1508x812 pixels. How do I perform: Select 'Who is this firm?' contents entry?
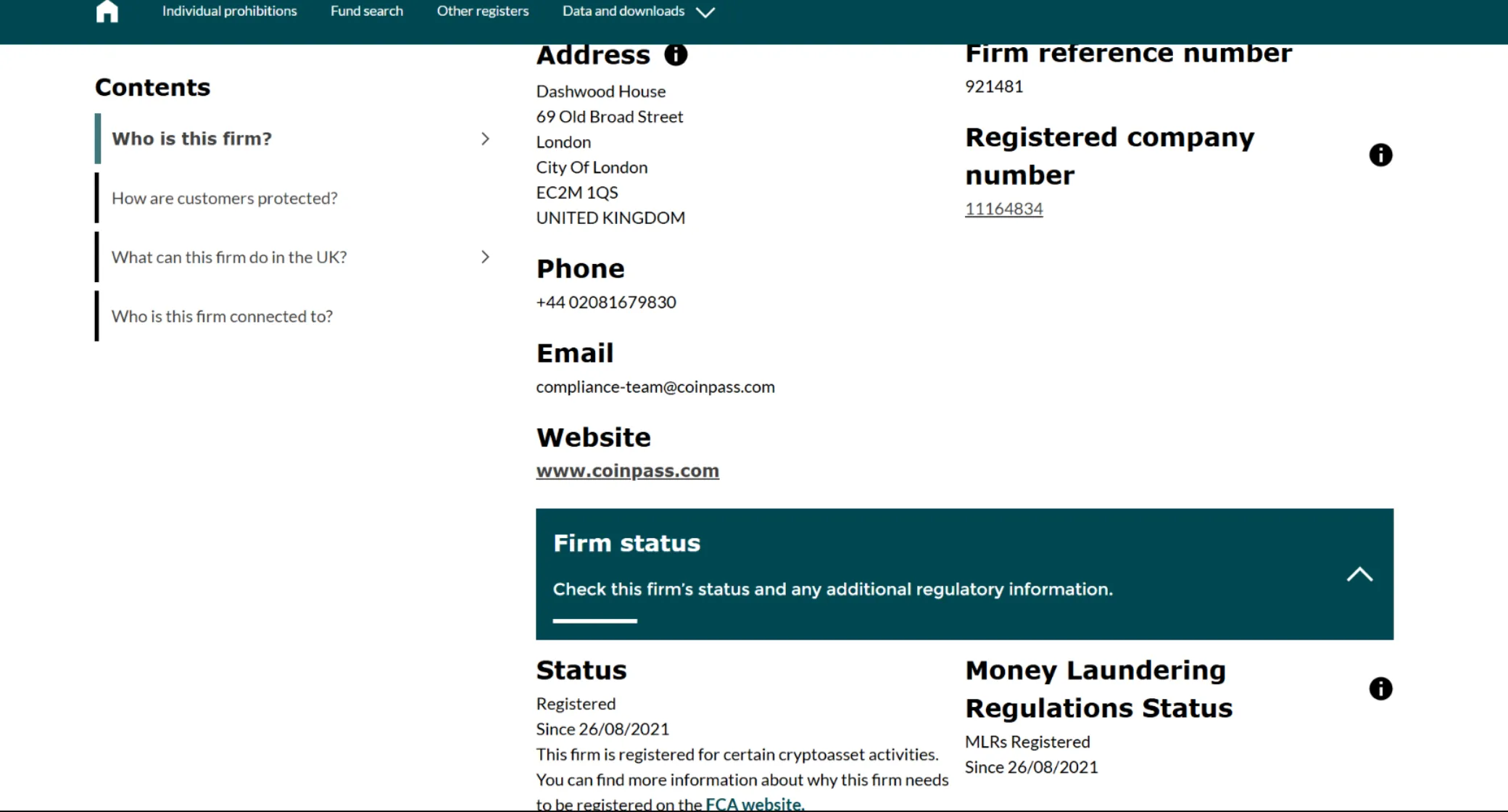[x=191, y=138]
